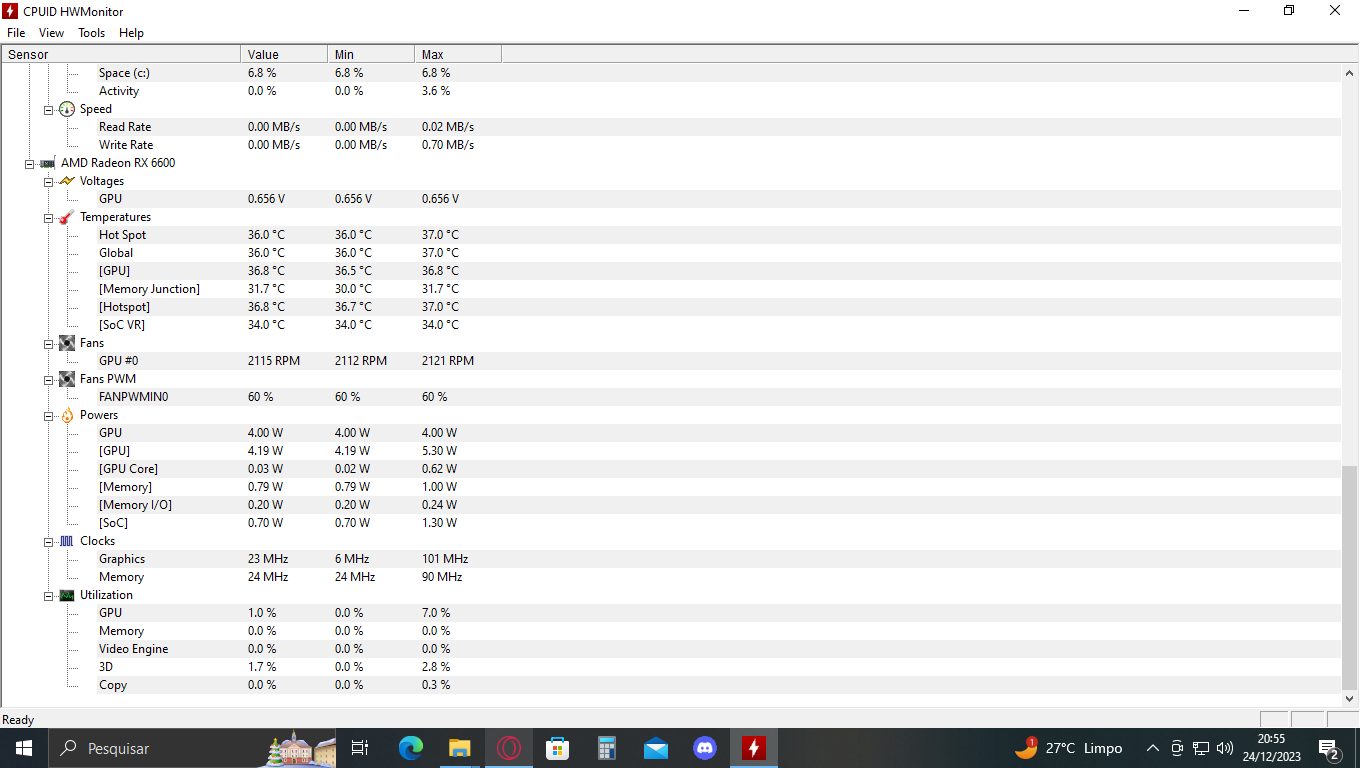Image resolution: width=1360 pixels, height=768 pixels.
Task: Click the 101 MHz Graphics max value
Action: [445, 559]
